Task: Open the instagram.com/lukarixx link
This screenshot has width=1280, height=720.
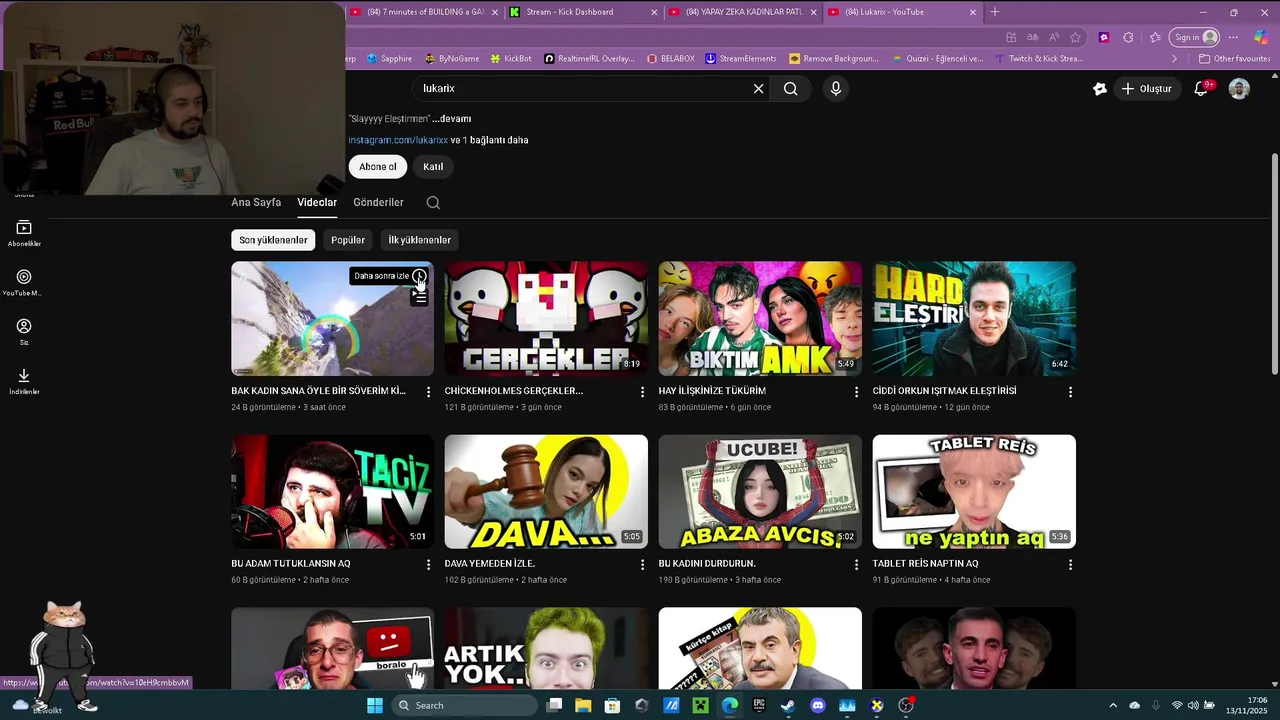Action: point(398,140)
